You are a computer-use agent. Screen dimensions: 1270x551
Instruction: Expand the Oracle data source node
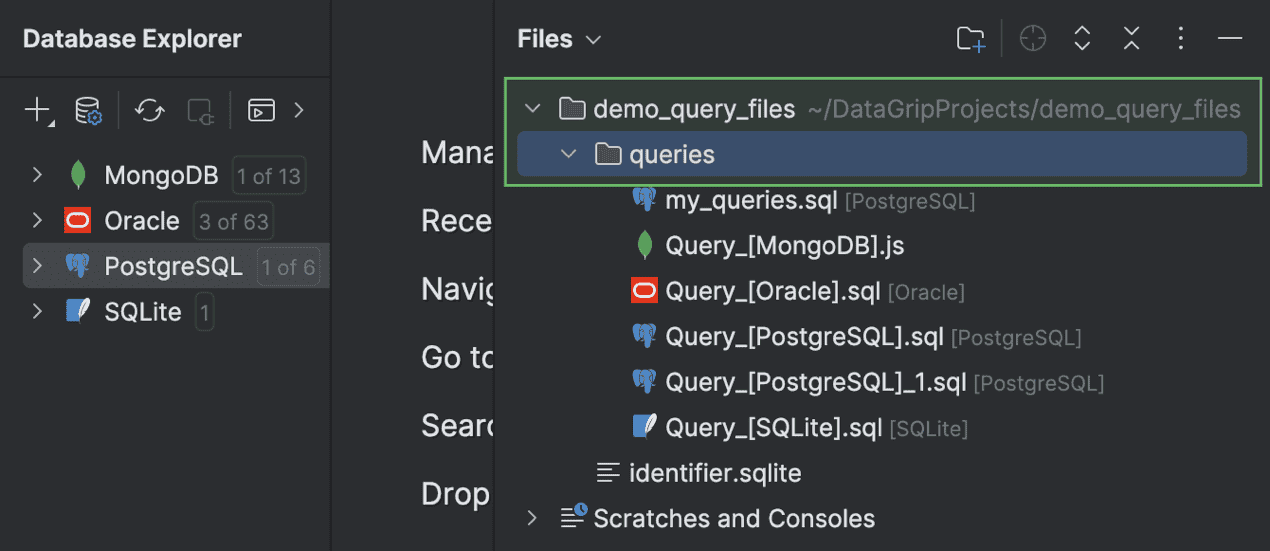[x=37, y=221]
